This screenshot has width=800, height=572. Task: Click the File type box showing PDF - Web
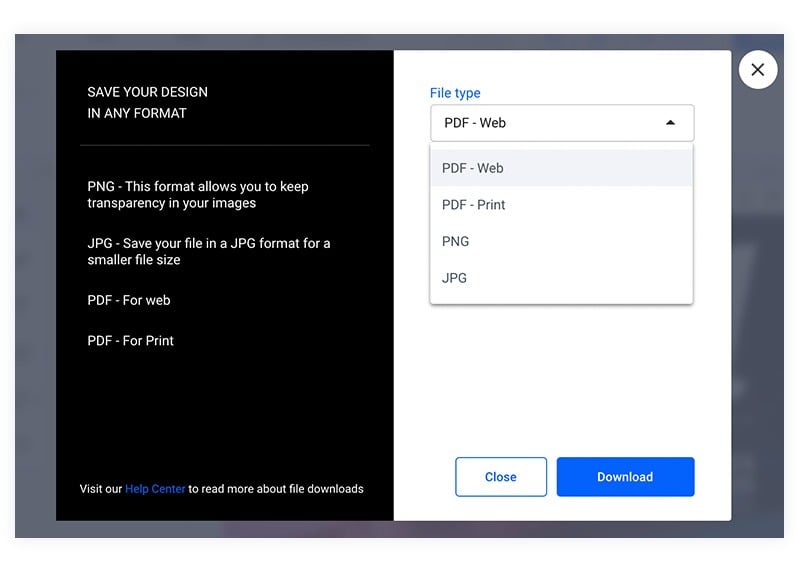tap(562, 123)
